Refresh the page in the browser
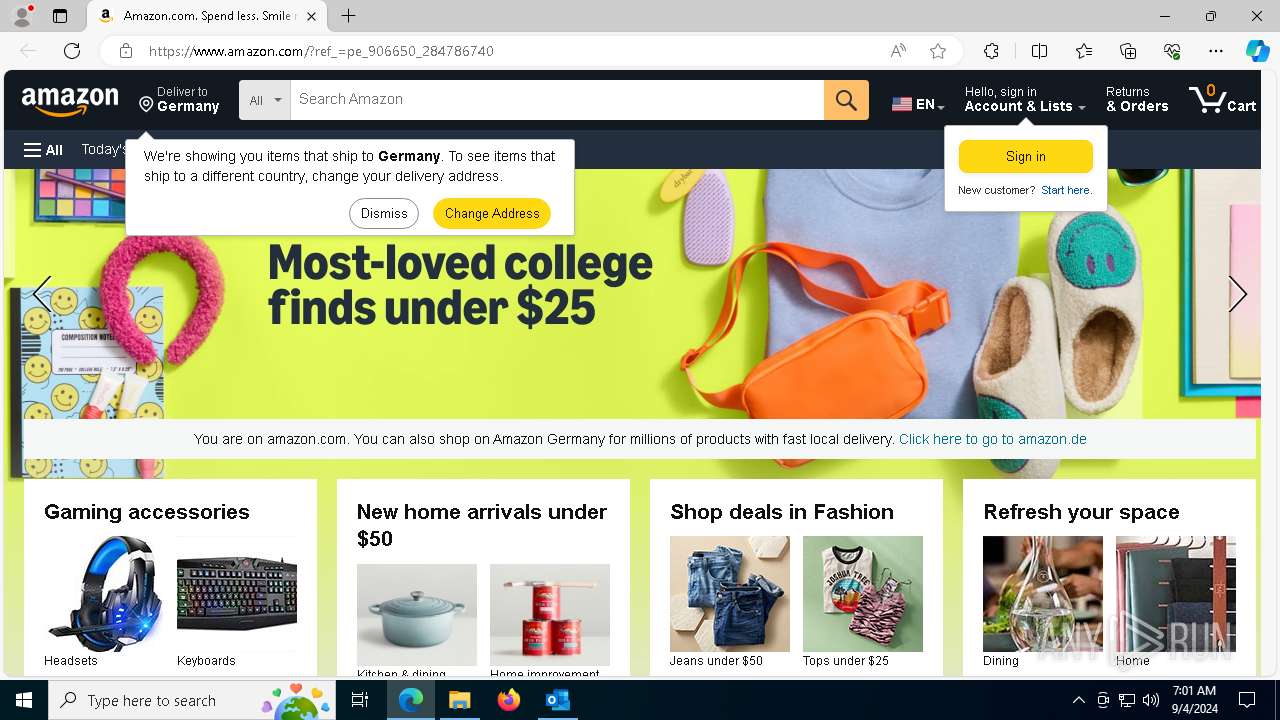This screenshot has width=1280, height=720. [x=72, y=51]
